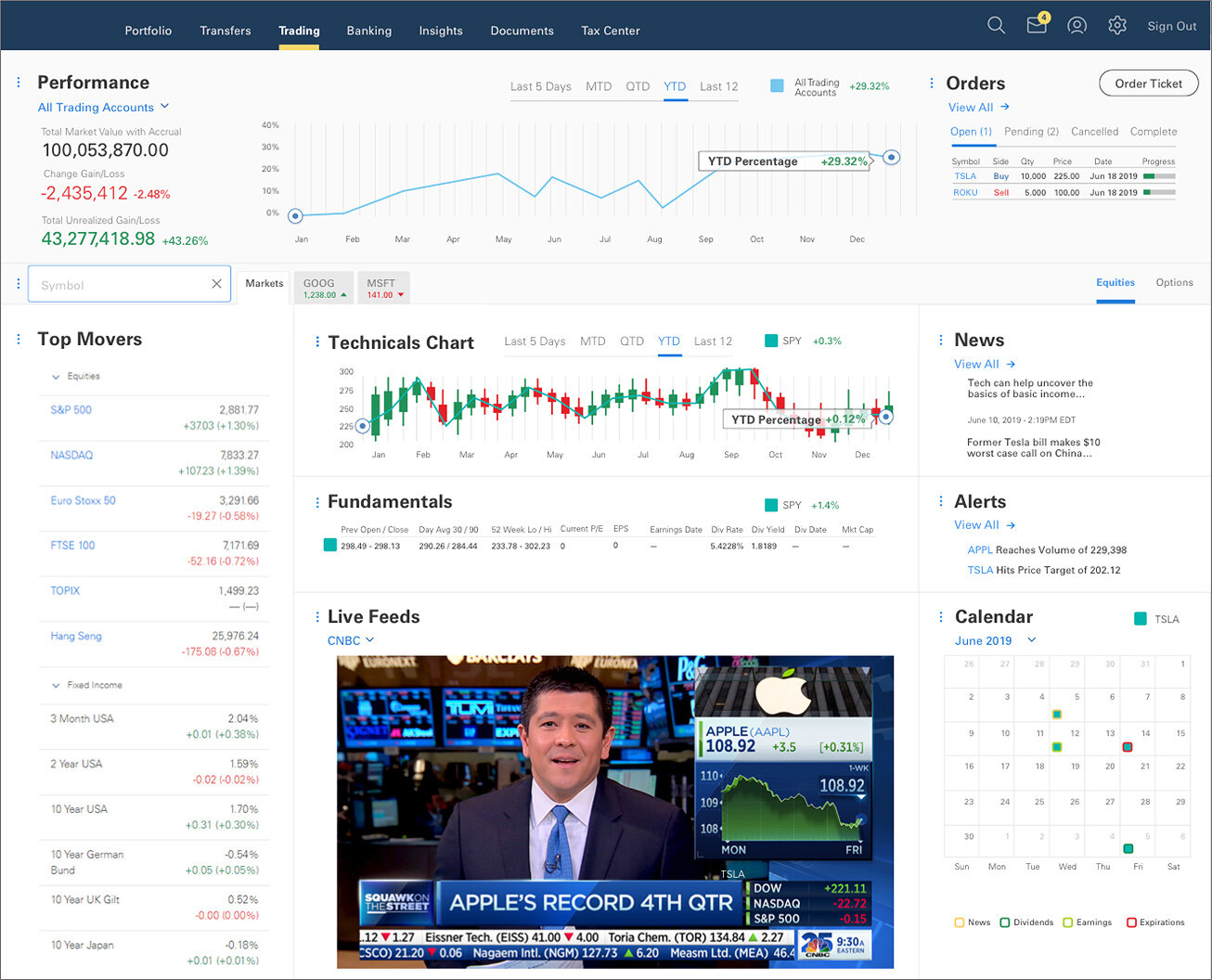Click arrow next to Orders View All
Screen dimensions: 1212x980
1005,107
